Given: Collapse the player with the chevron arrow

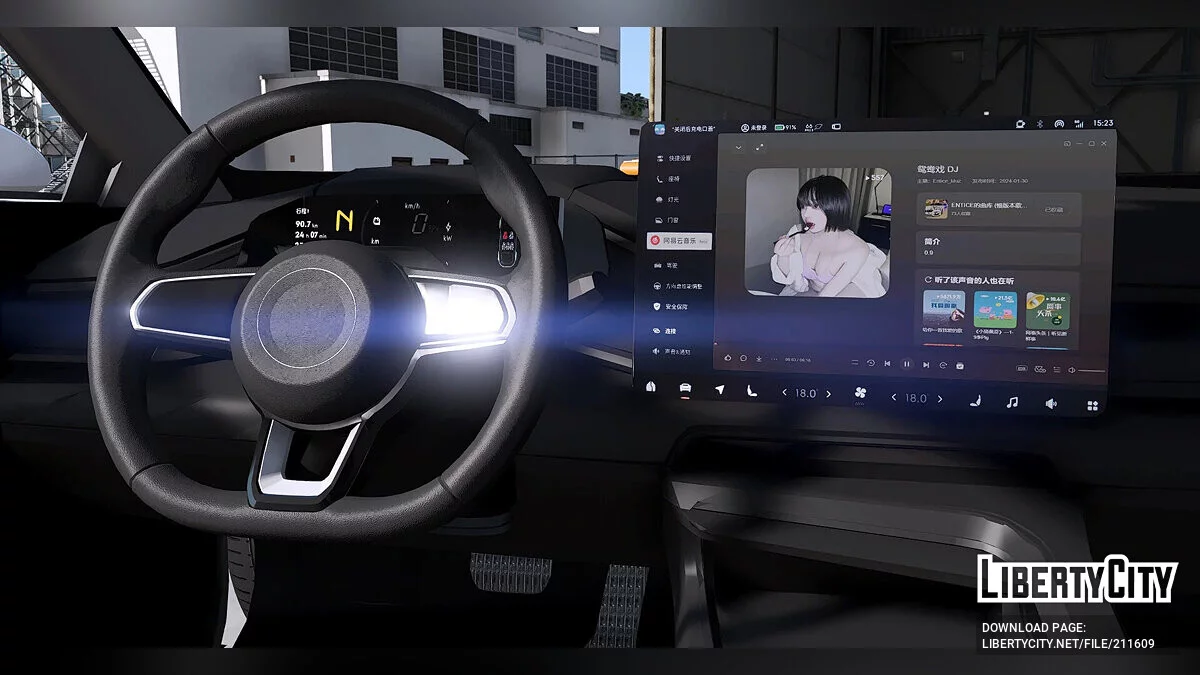Looking at the screenshot, I should [x=739, y=147].
